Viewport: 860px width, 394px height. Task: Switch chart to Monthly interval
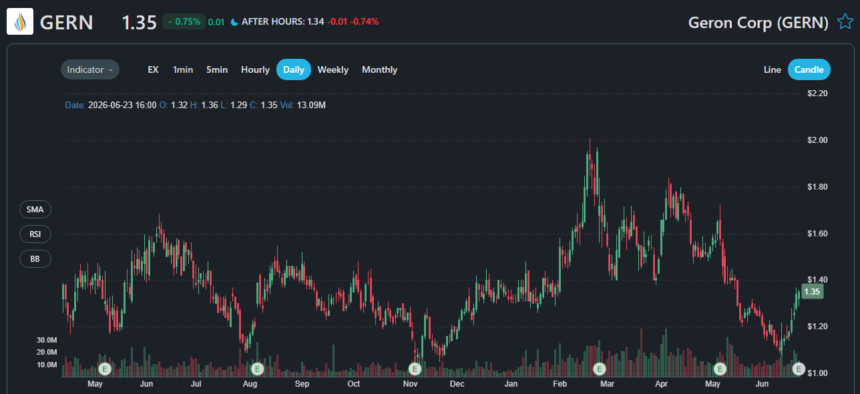(380, 70)
